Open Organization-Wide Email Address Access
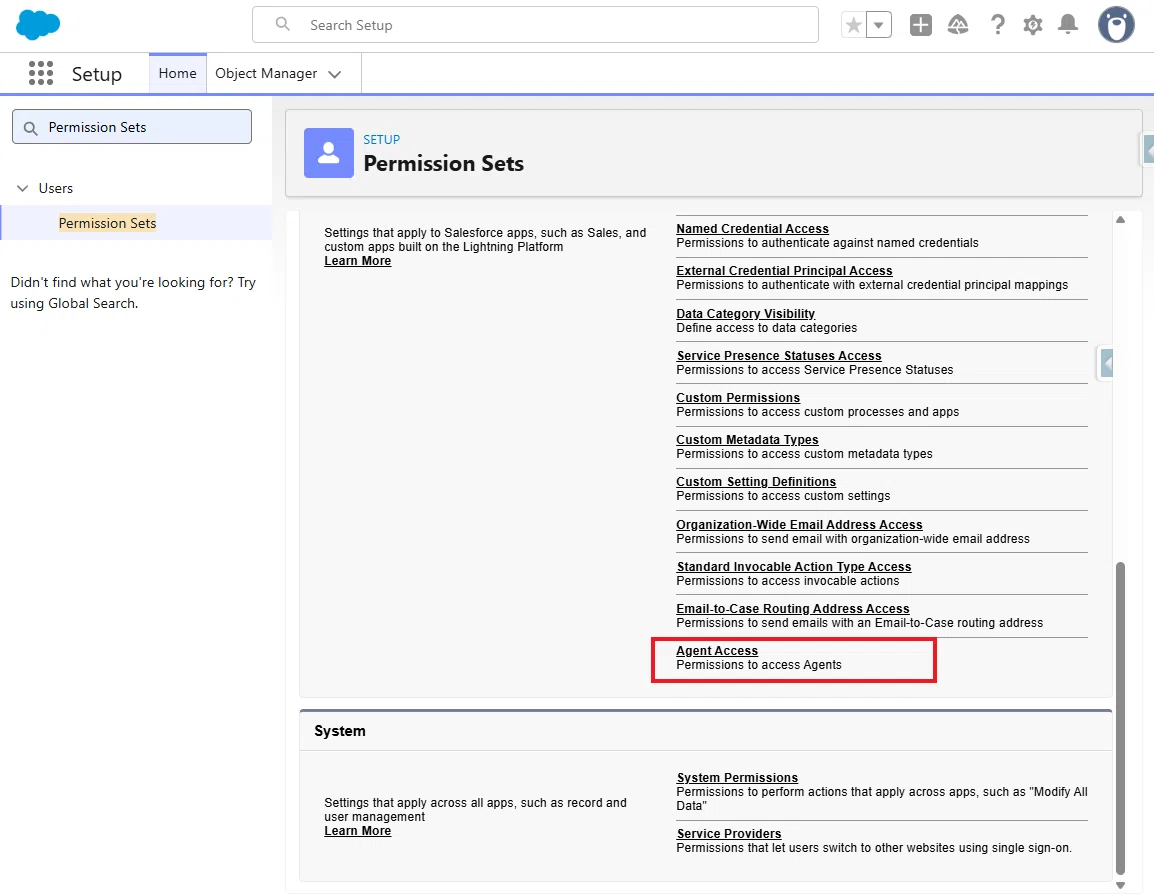The width and height of the screenshot is (1154, 894). point(799,525)
